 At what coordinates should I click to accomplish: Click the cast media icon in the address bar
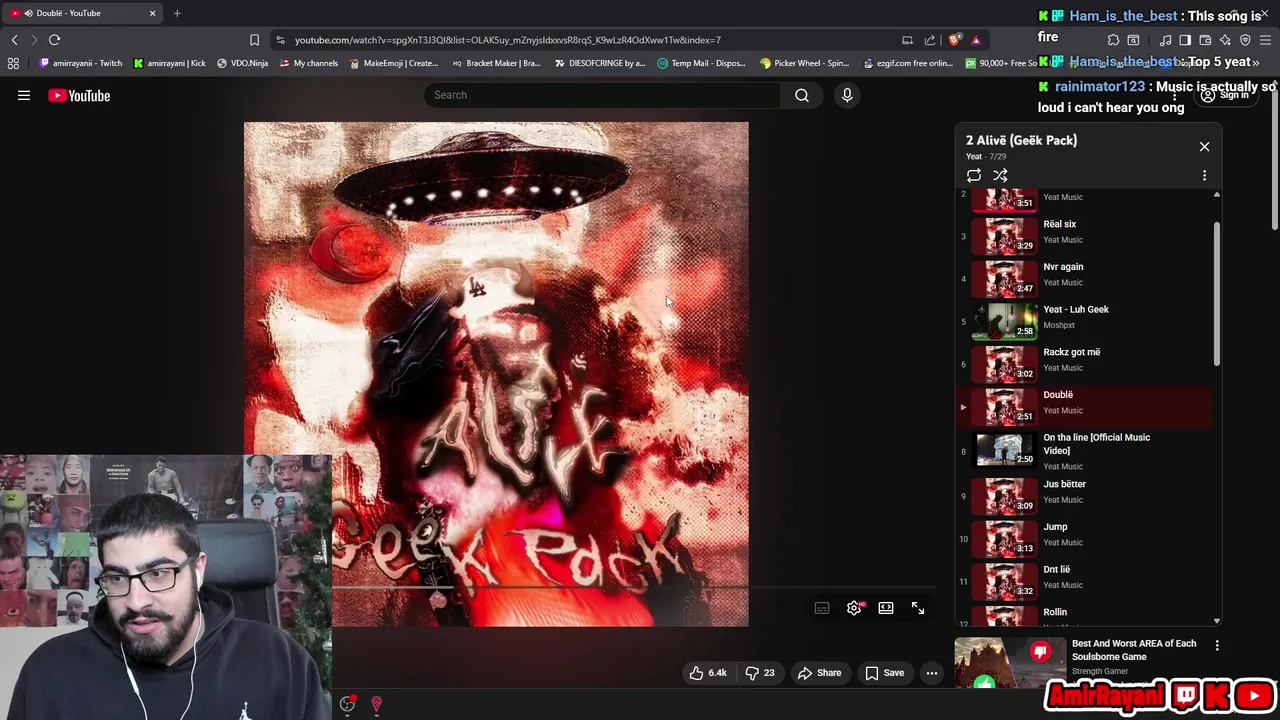coord(907,40)
